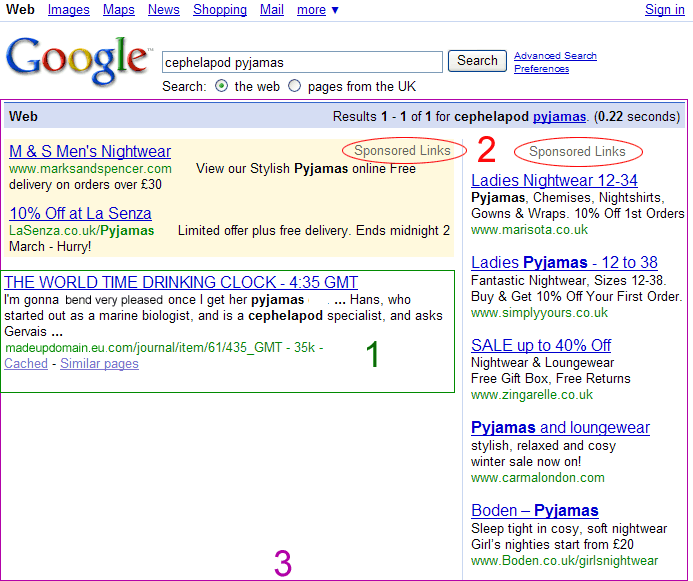Open the 'SALE up to 40% Off' ad

click(541, 345)
